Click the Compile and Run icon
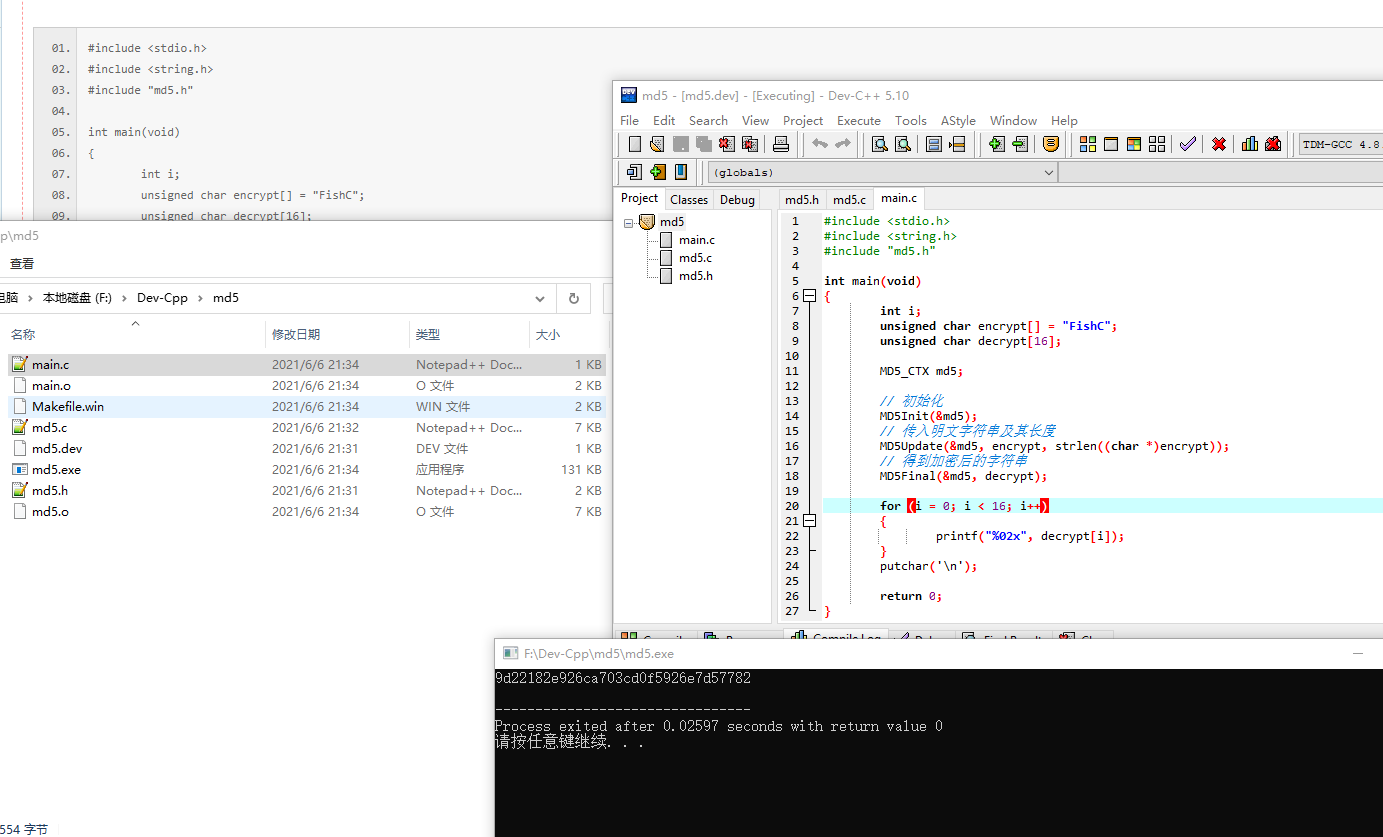This screenshot has width=1383, height=837. point(1134,144)
